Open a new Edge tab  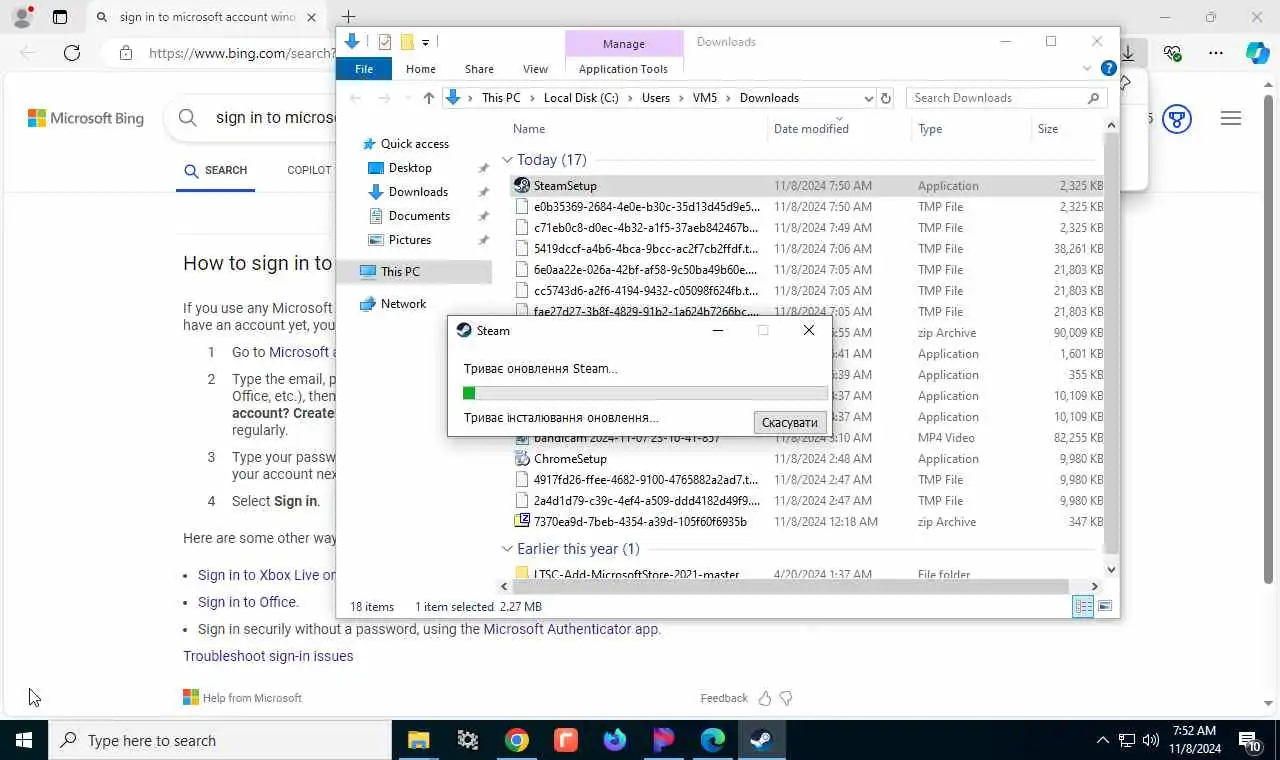coord(348,17)
